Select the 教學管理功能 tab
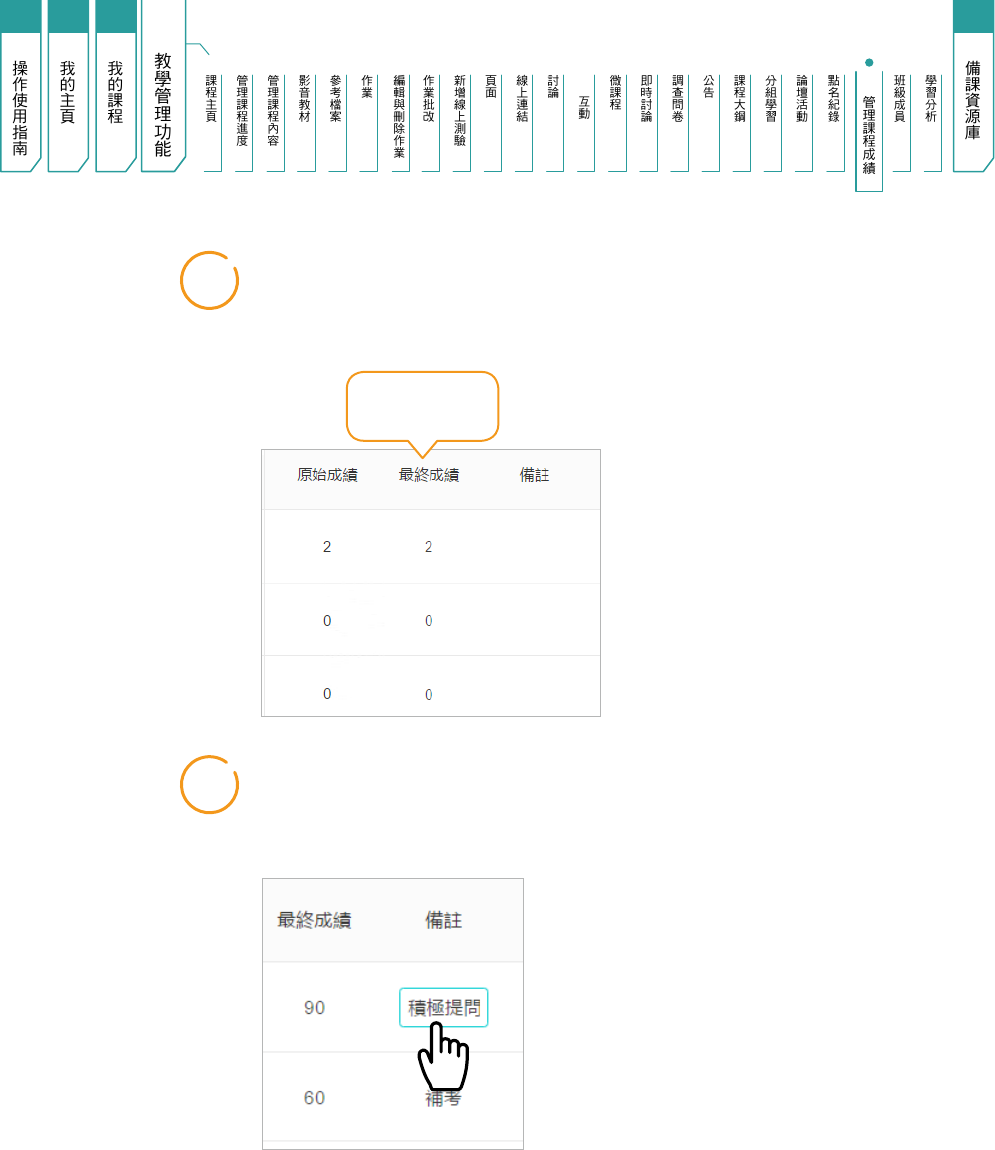This screenshot has width=995, height=1150. pos(163,88)
